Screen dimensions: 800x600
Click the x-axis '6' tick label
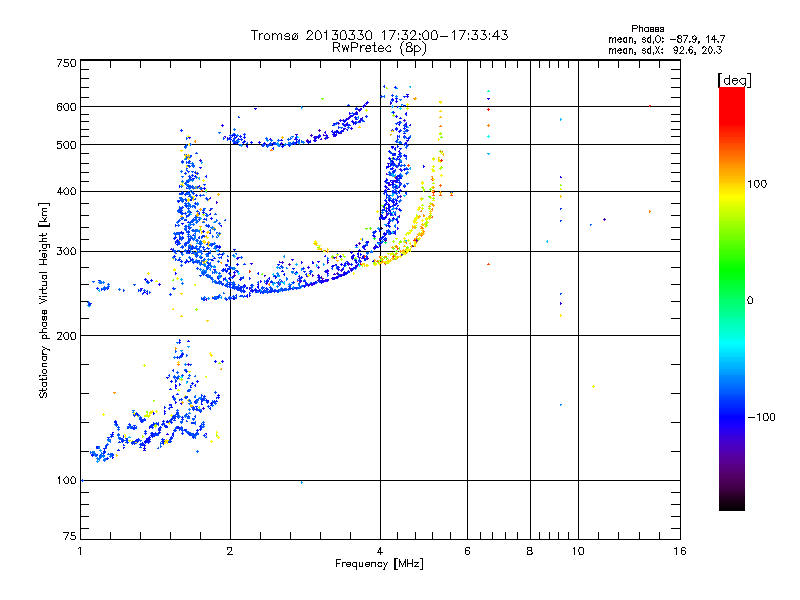pyautogui.click(x=467, y=551)
